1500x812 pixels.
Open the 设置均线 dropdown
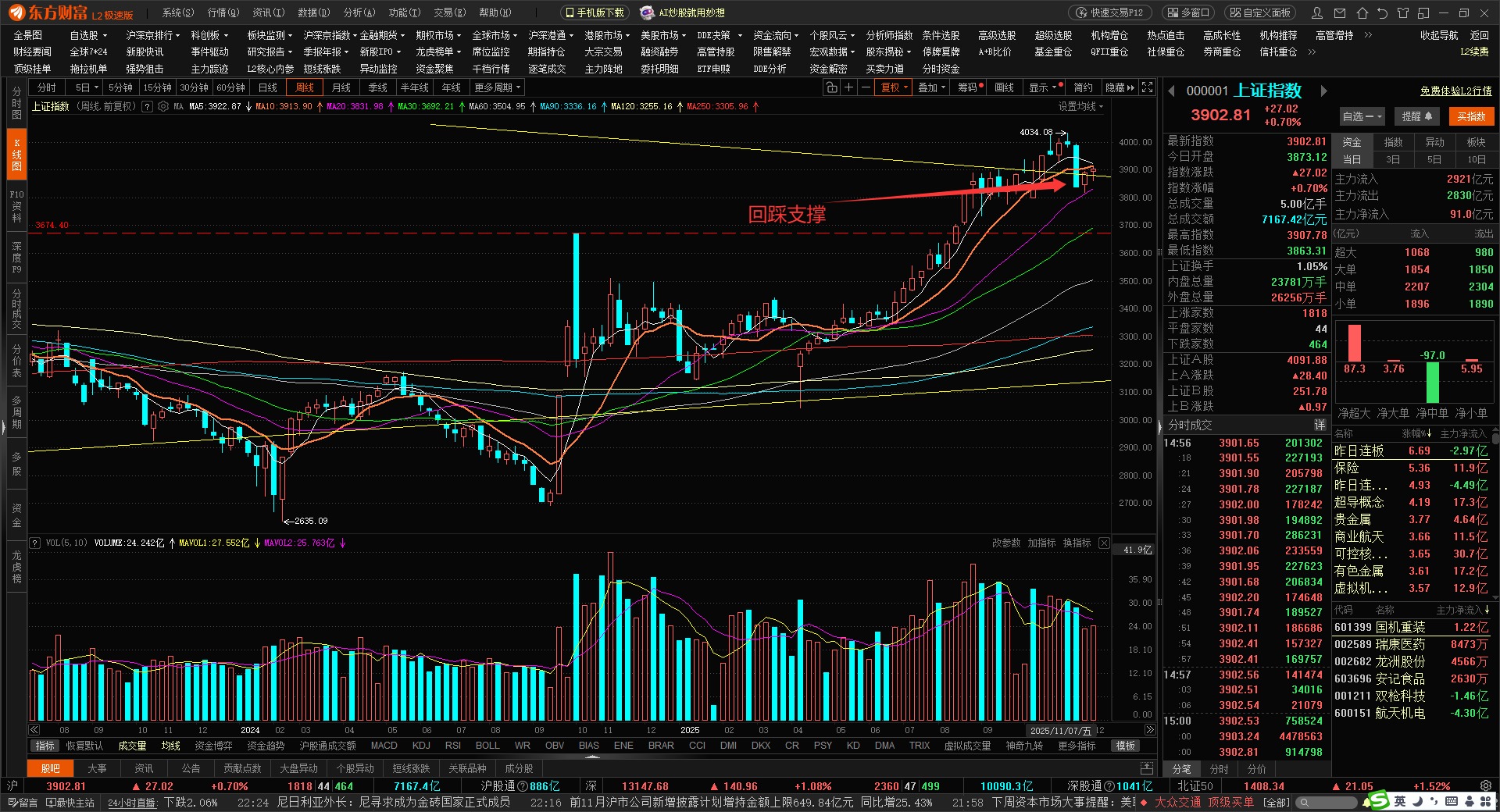tap(1081, 106)
